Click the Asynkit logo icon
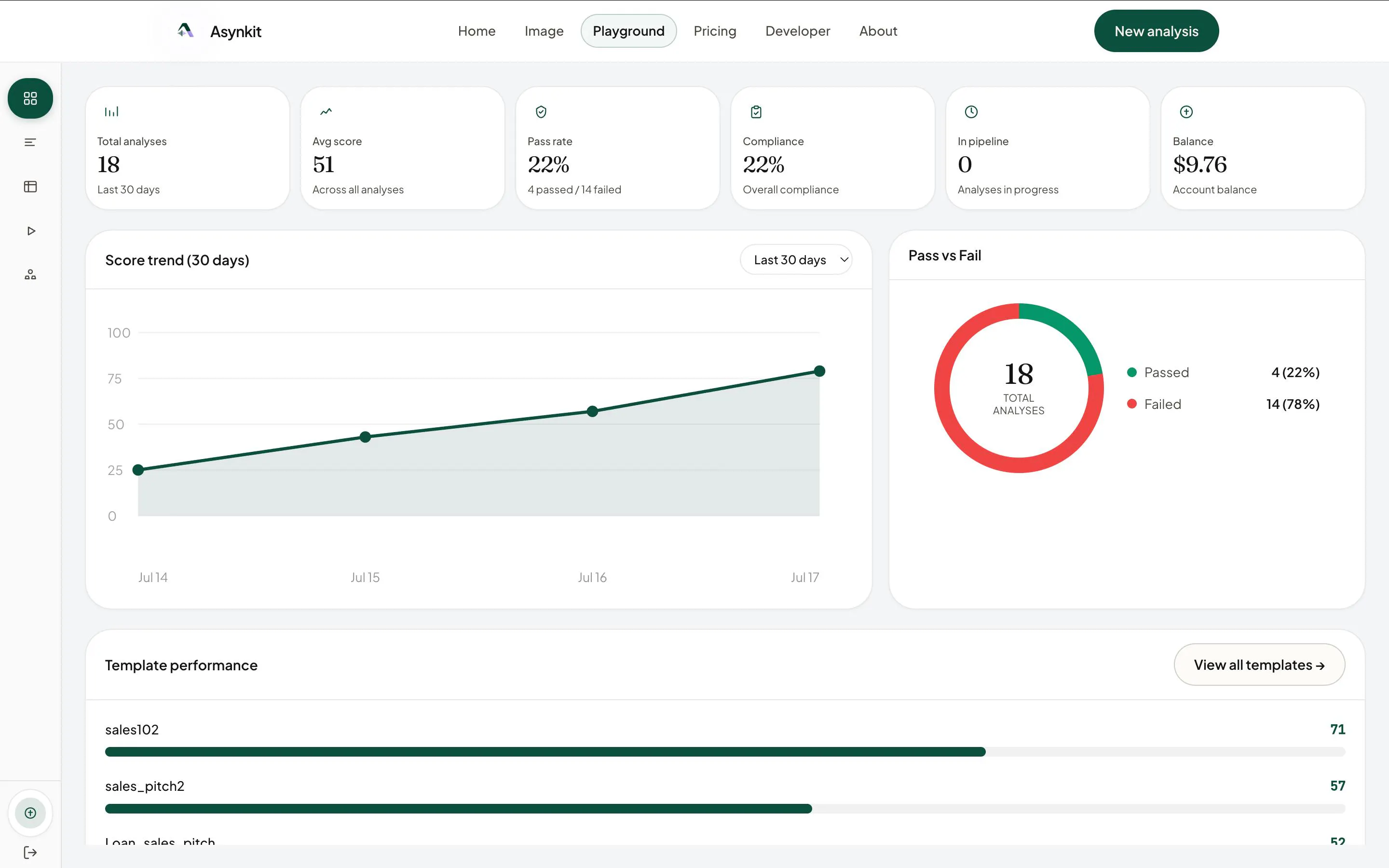Viewport: 1389px width, 868px height. [185, 30]
